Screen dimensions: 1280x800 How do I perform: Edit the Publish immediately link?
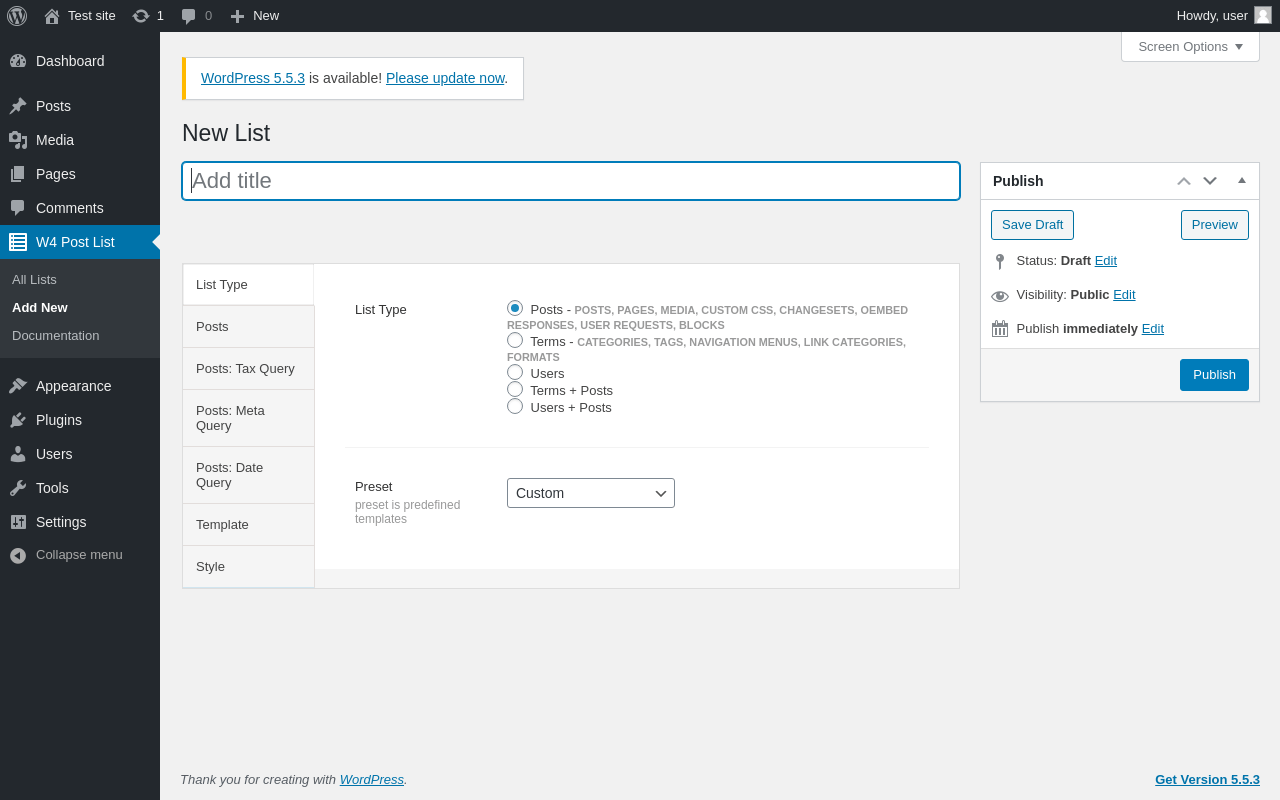(1153, 329)
